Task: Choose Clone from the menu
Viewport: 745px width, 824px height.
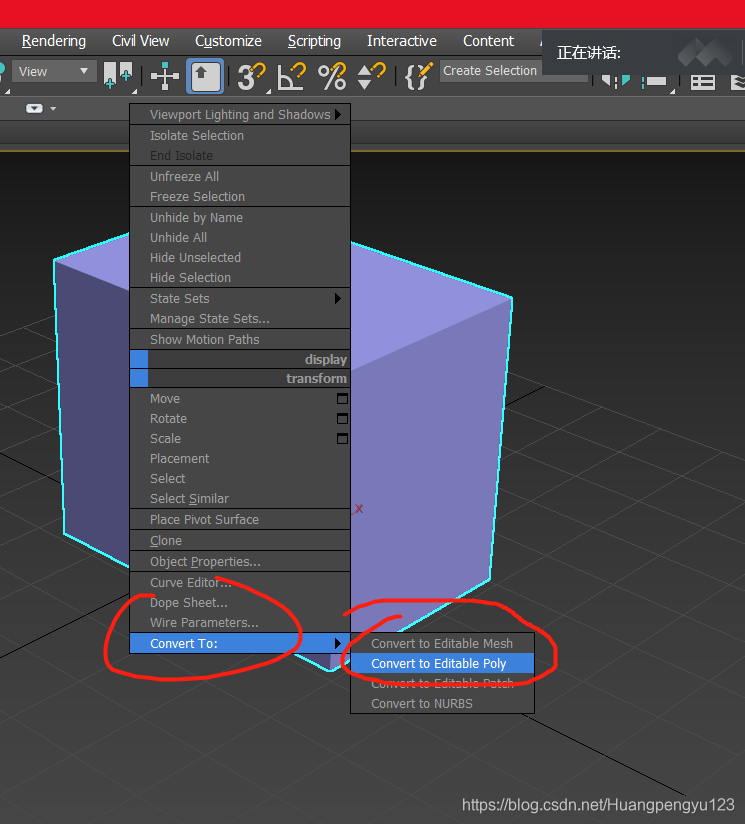Action: [x=240, y=541]
